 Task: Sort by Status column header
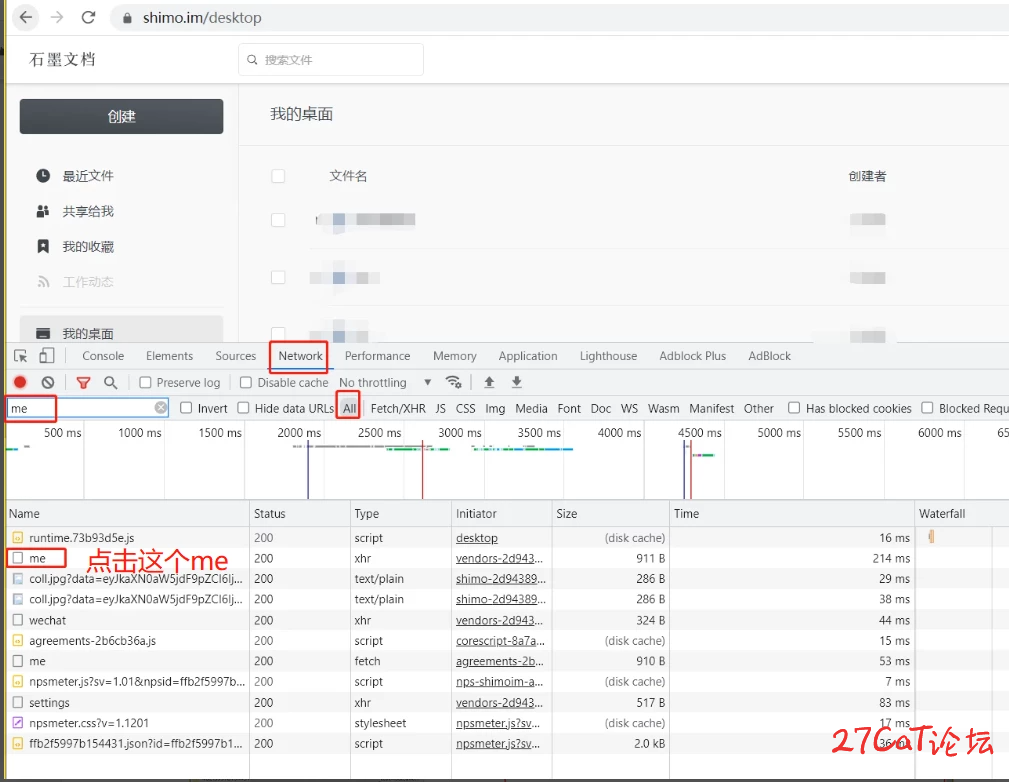tap(299, 514)
